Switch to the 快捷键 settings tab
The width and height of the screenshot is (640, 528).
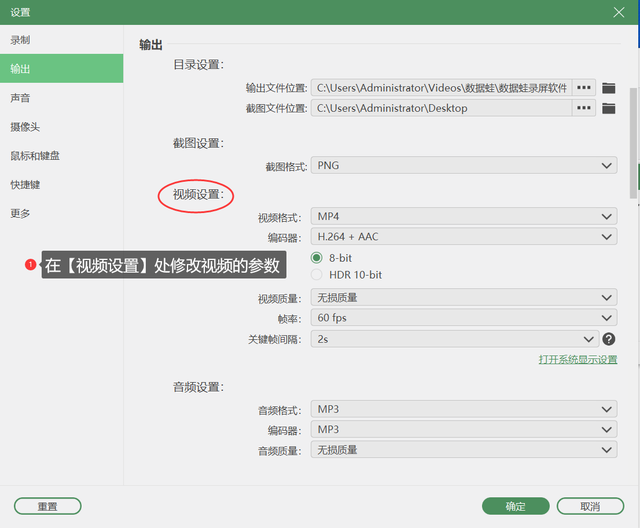(x=62, y=184)
